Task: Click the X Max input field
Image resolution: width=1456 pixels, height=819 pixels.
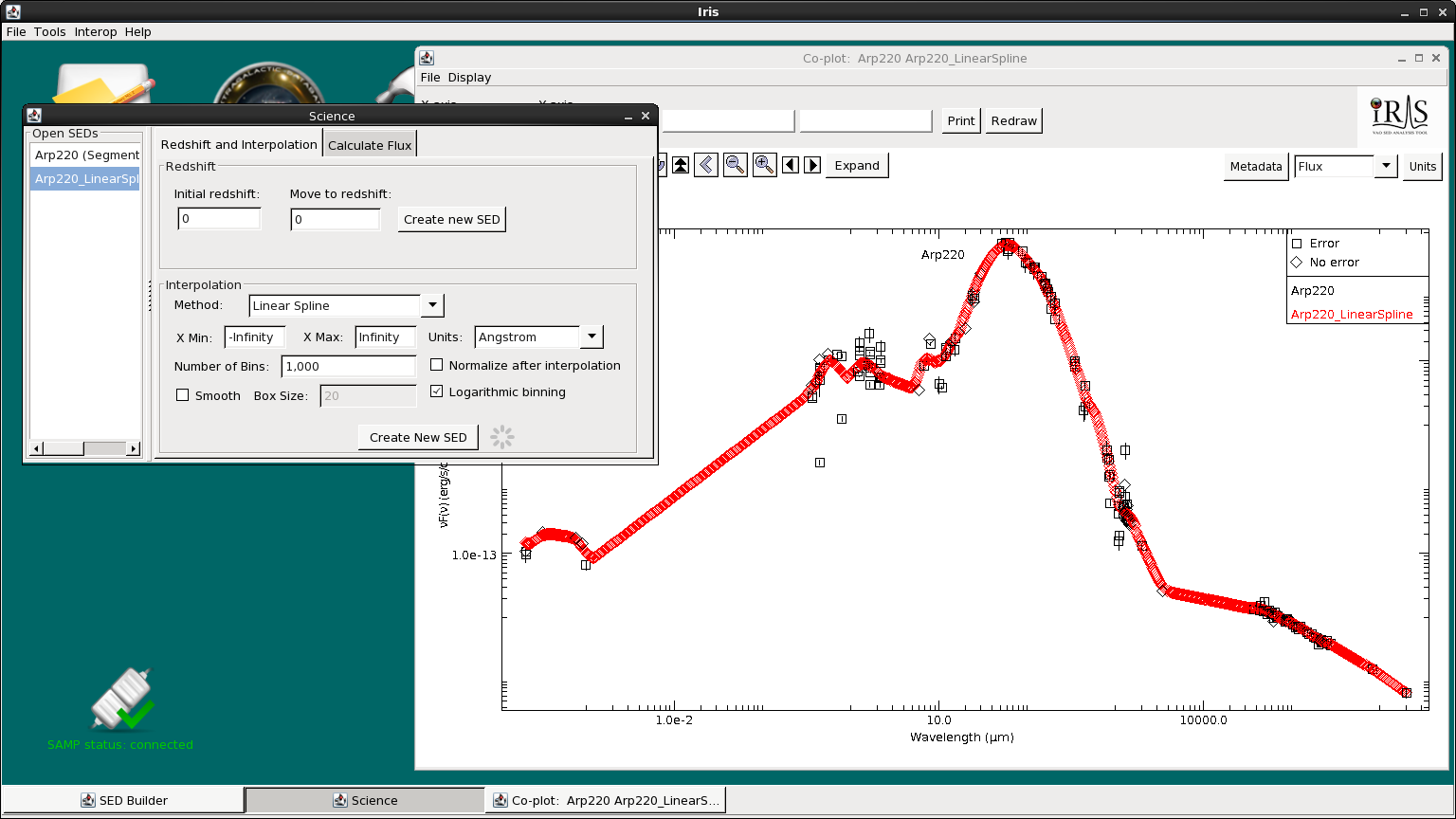Action: (386, 337)
